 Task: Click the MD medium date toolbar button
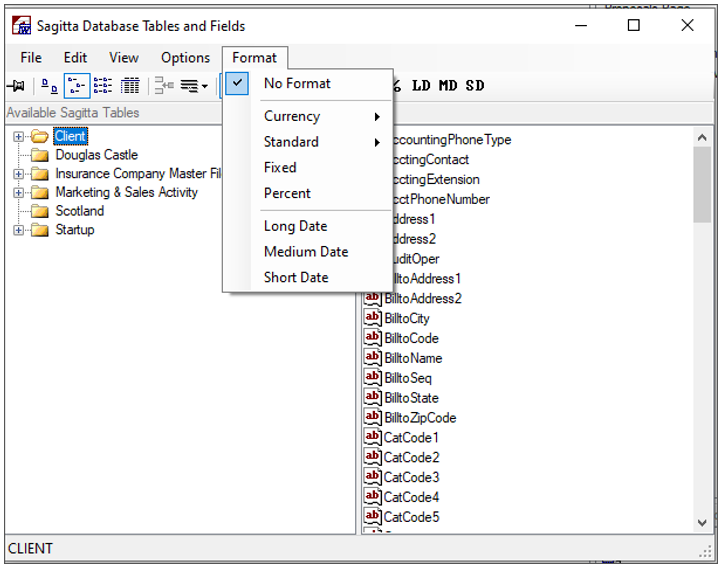(448, 86)
